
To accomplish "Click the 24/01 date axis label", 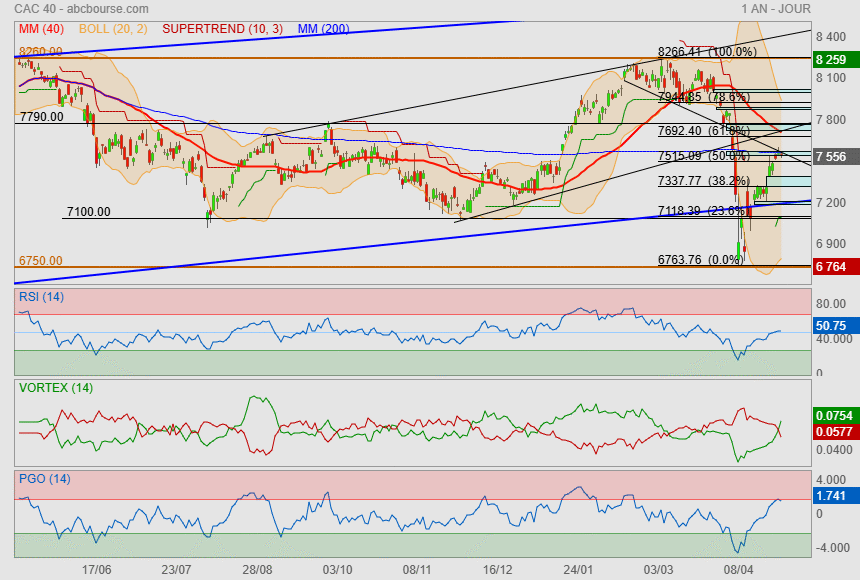I will tap(578, 569).
